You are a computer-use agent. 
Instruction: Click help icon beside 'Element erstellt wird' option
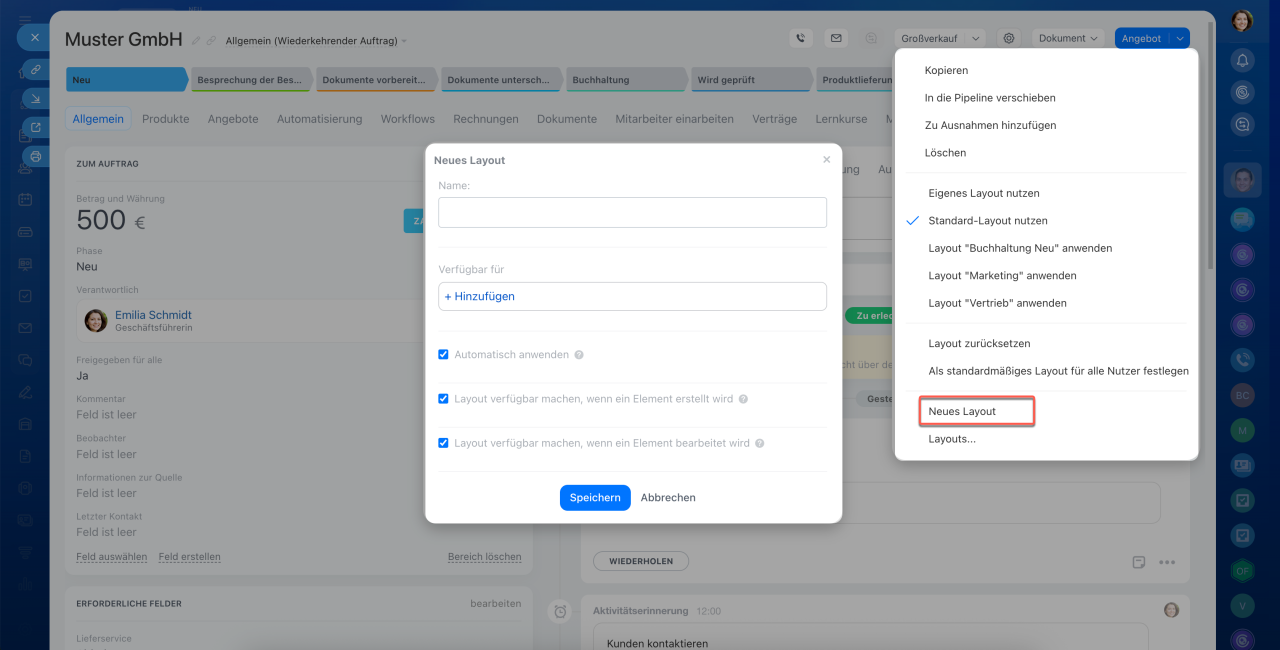(x=743, y=399)
